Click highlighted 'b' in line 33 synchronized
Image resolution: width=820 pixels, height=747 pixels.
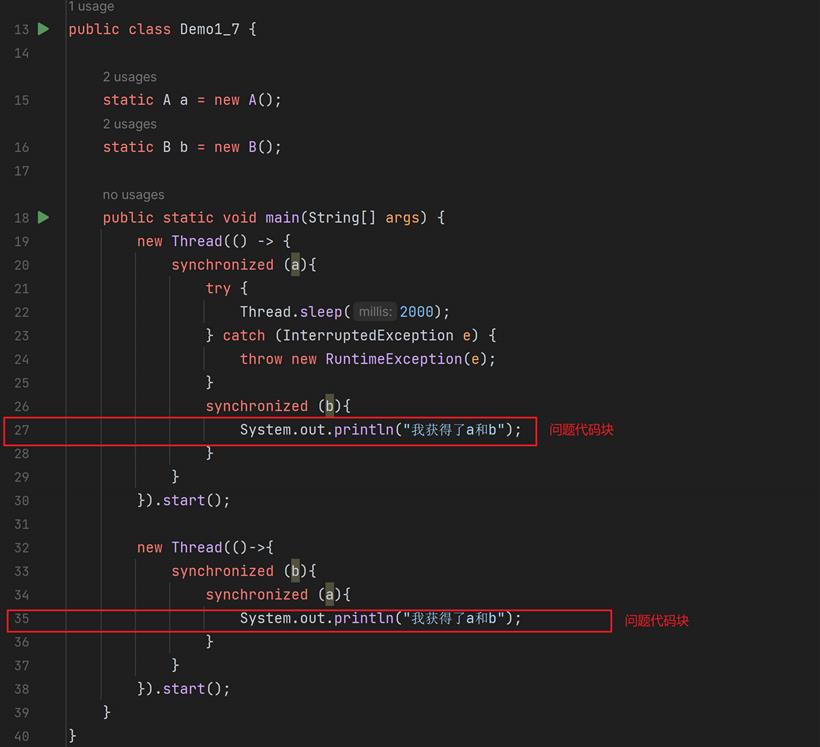pyautogui.click(x=295, y=571)
